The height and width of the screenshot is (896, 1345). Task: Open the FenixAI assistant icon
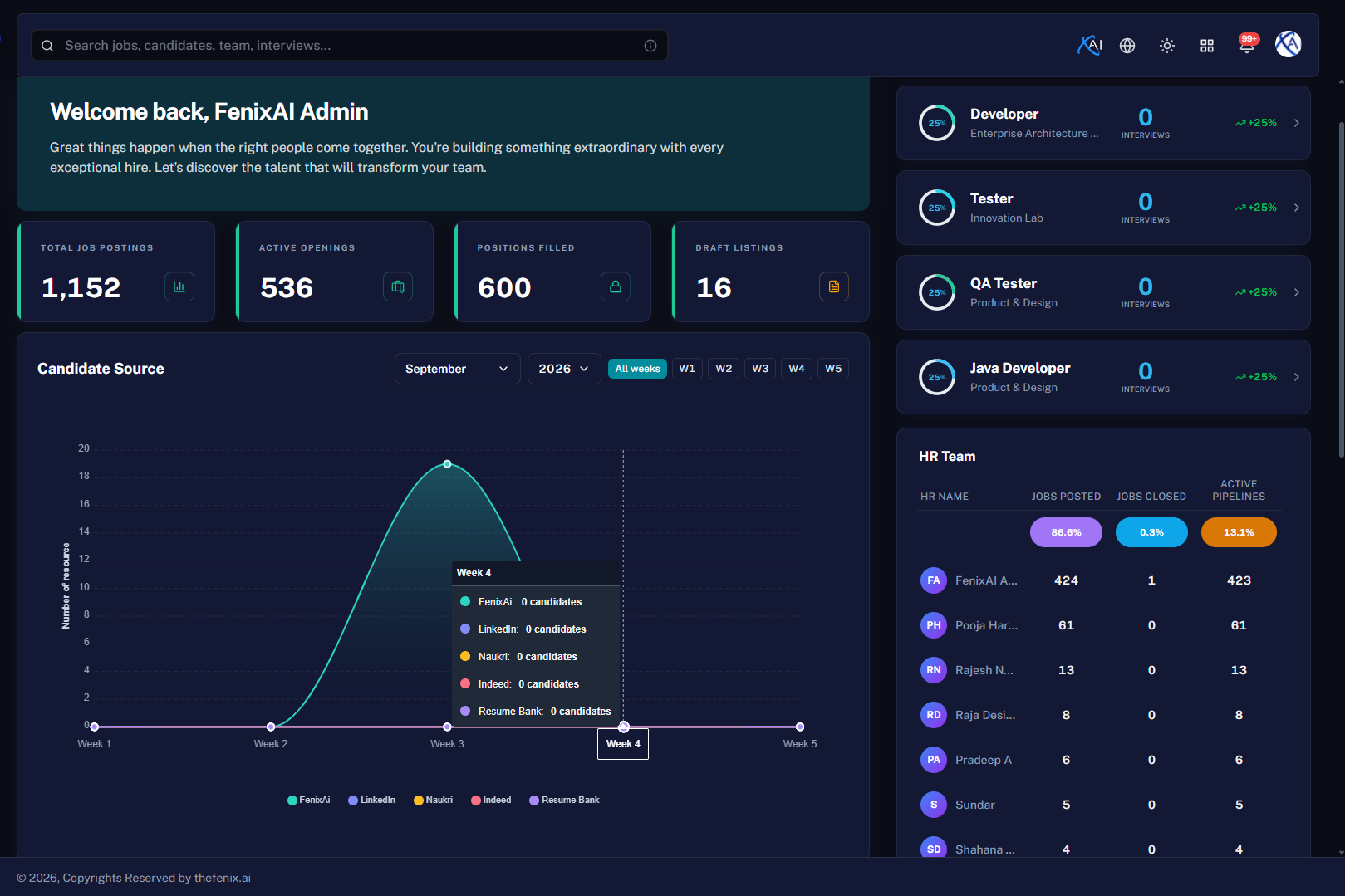coord(1089,46)
